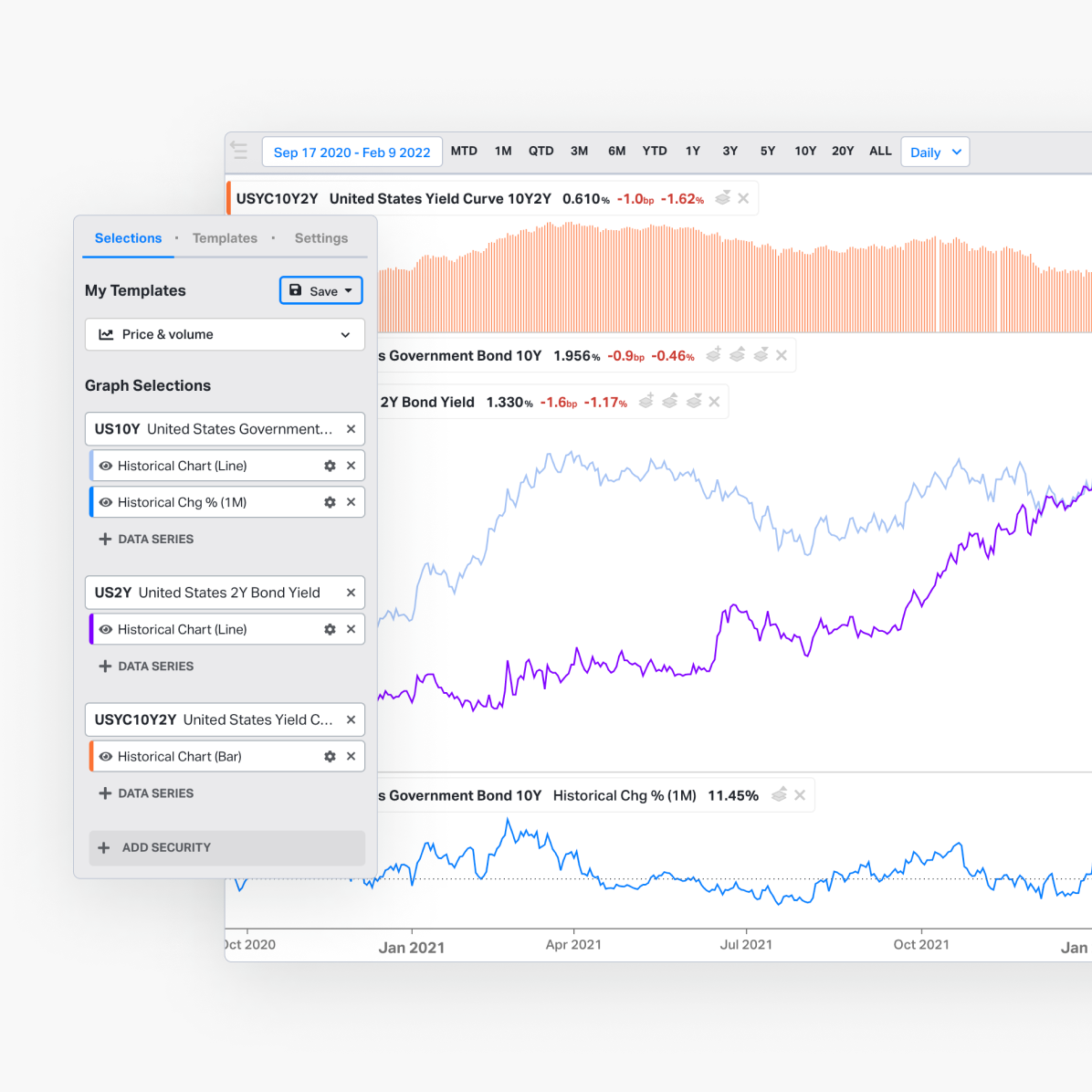1092x1092 pixels.
Task: Click layers icon on Historical Chg % legend
Action: pyautogui.click(x=779, y=795)
